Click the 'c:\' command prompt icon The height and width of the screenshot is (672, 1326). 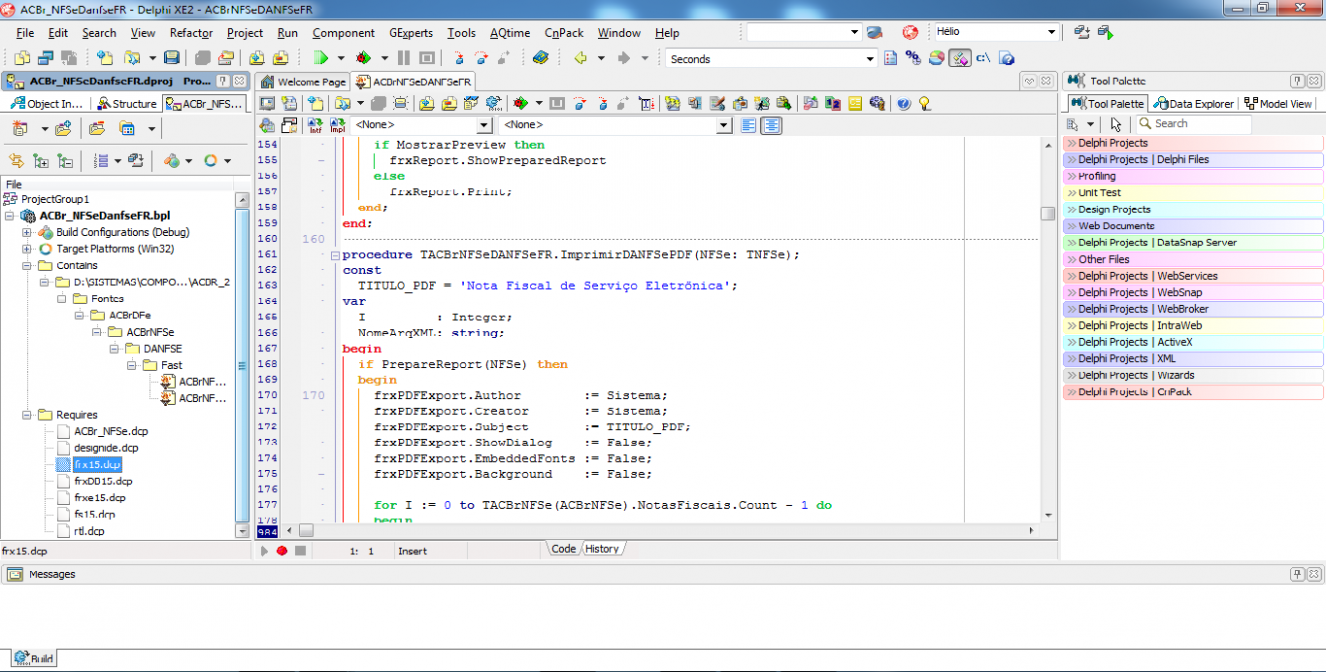coord(983,58)
